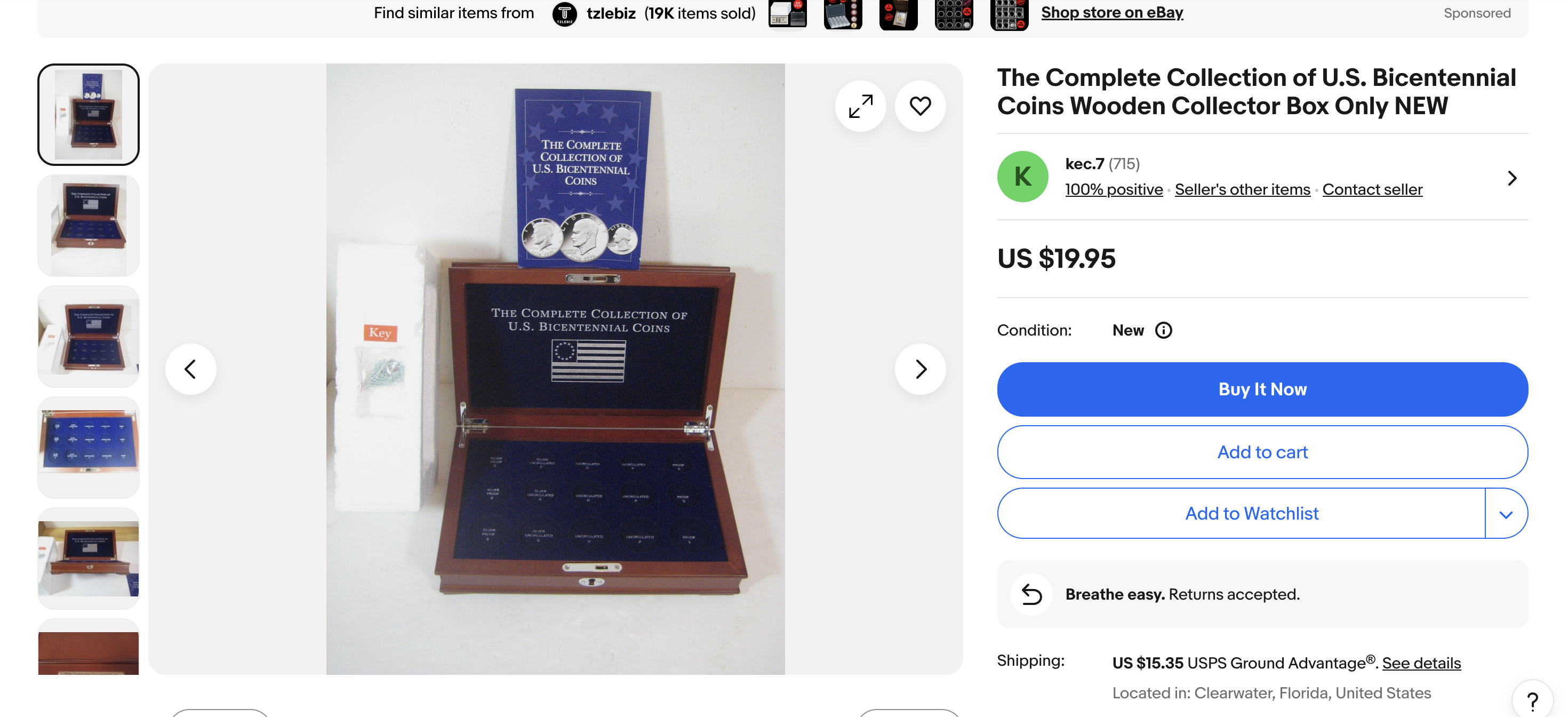Select the second box thumbnail image
This screenshot has width=1568, height=717.
[88, 226]
